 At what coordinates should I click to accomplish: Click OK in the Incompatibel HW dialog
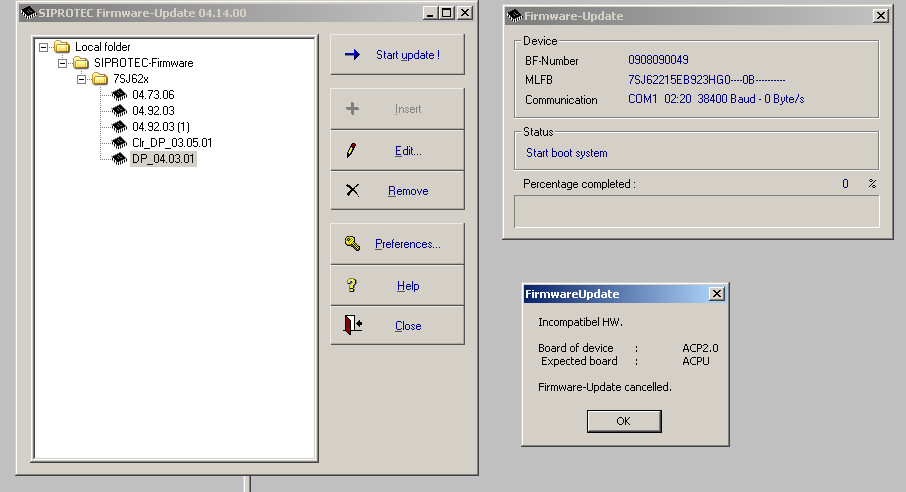click(x=624, y=421)
